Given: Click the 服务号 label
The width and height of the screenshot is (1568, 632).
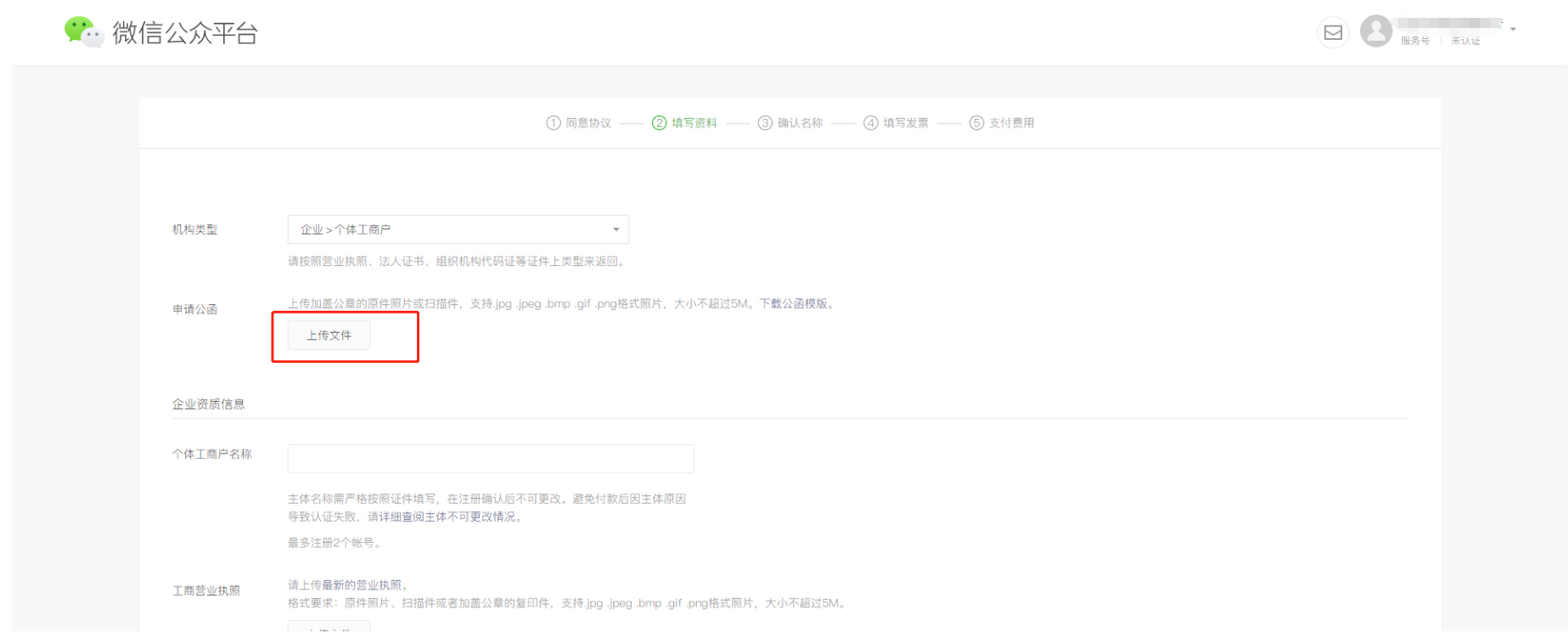Looking at the screenshot, I should (1415, 41).
